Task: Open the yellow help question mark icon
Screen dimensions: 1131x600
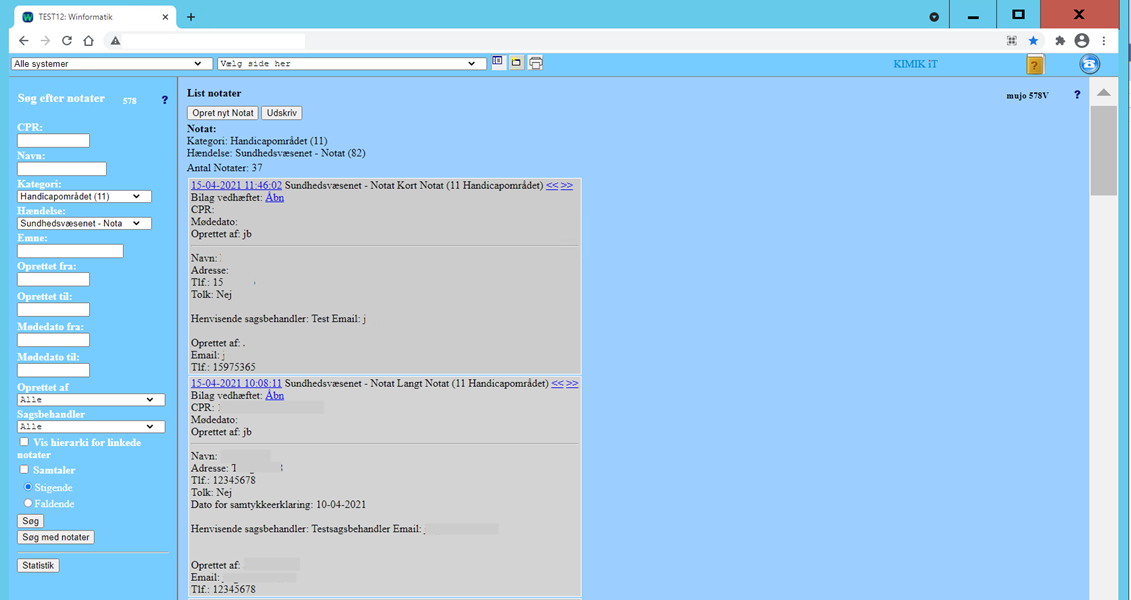Action: click(x=1034, y=65)
